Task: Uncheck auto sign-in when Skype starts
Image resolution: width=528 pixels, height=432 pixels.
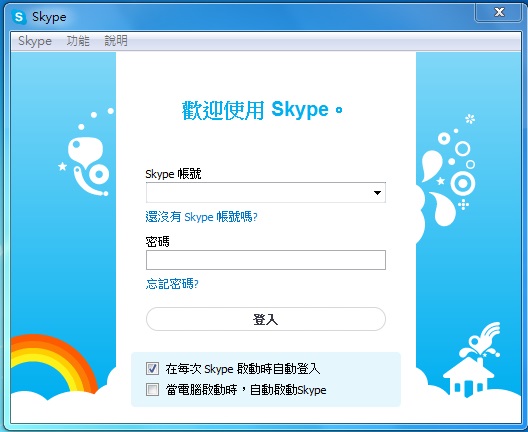Action: [x=153, y=369]
